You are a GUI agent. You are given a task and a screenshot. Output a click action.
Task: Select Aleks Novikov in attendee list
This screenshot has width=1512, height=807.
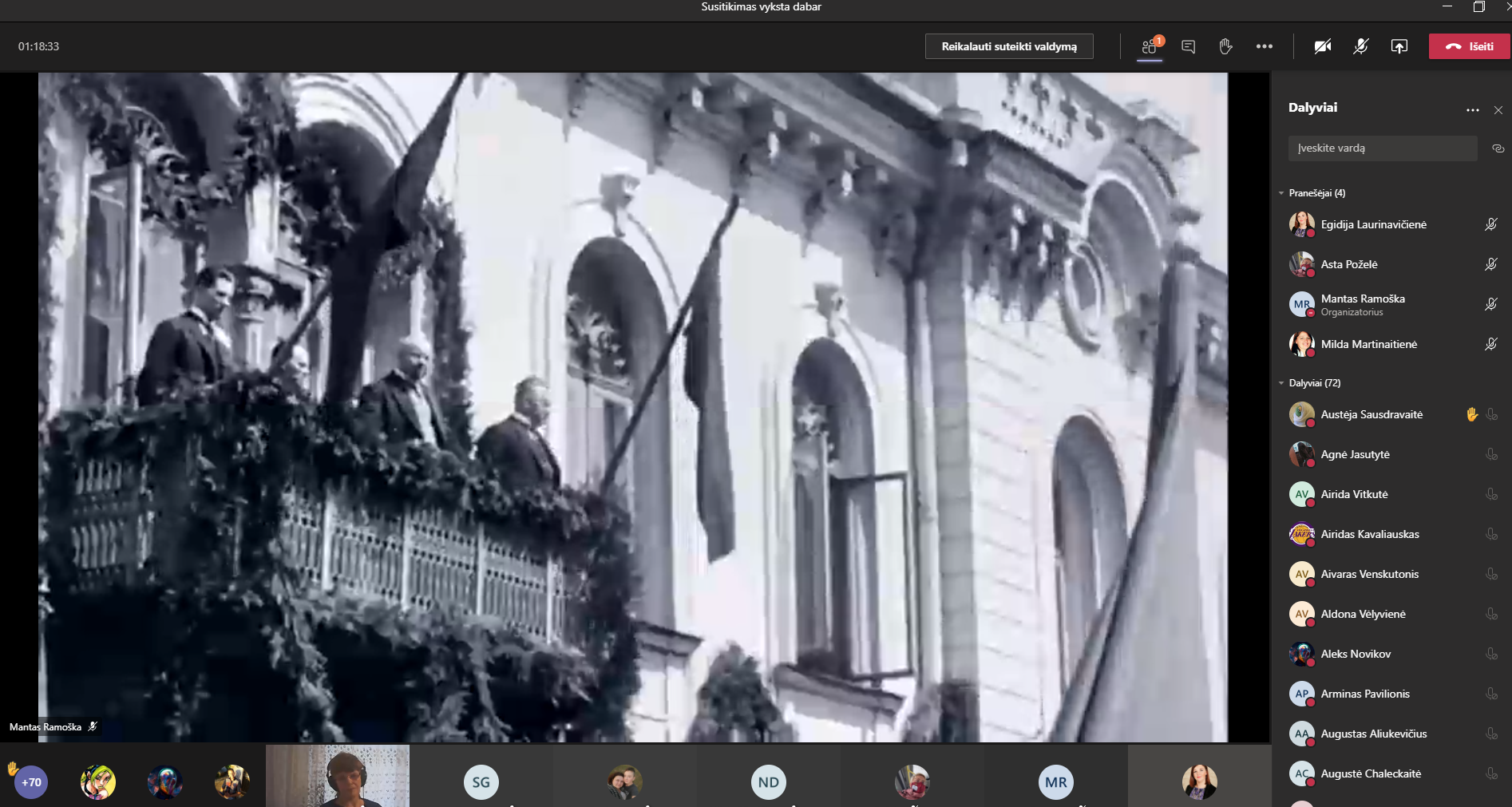point(1391,654)
